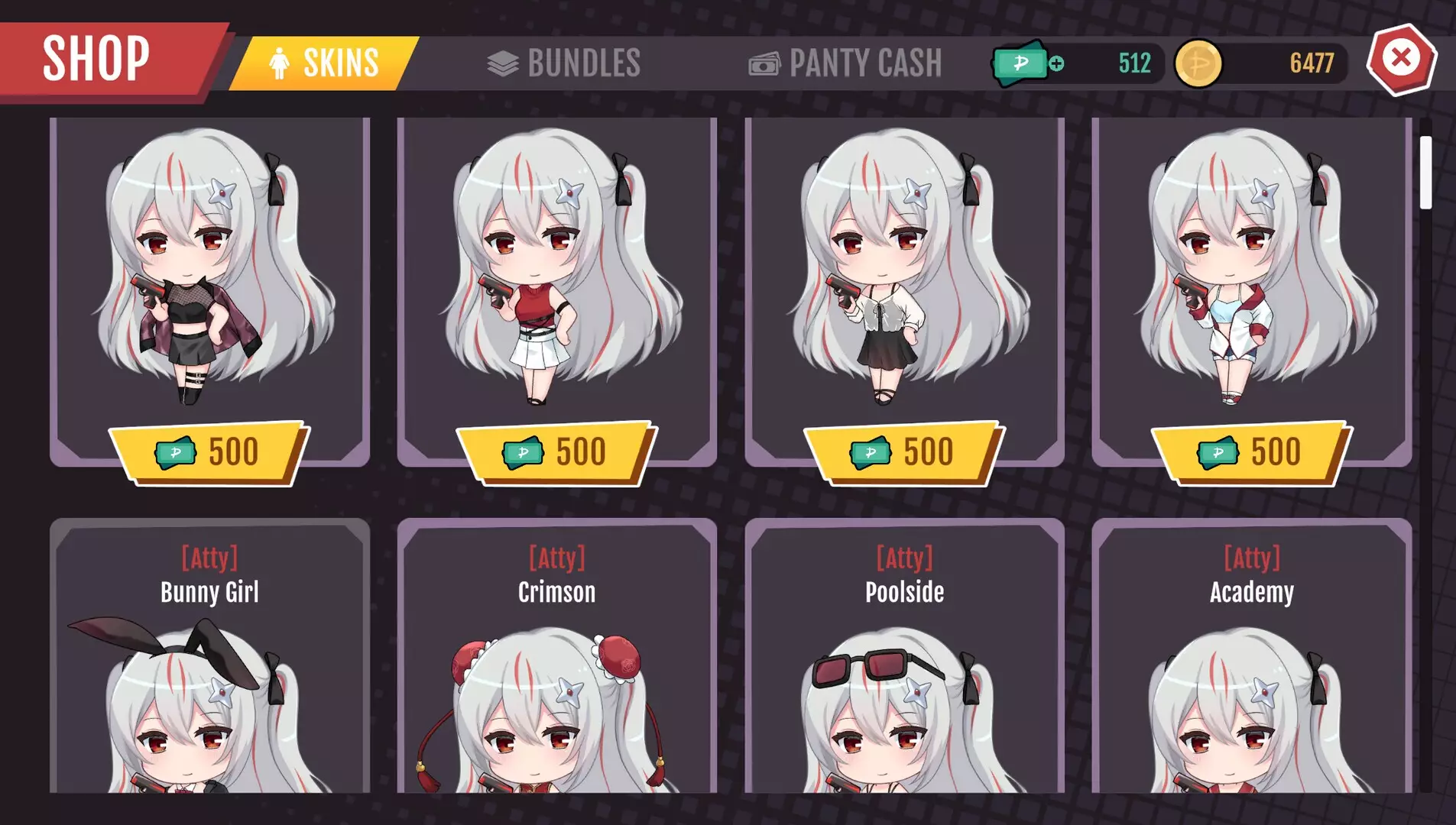Click the figure icon in Skins tab
Screen dimensions: 1456x825
[x=279, y=63]
